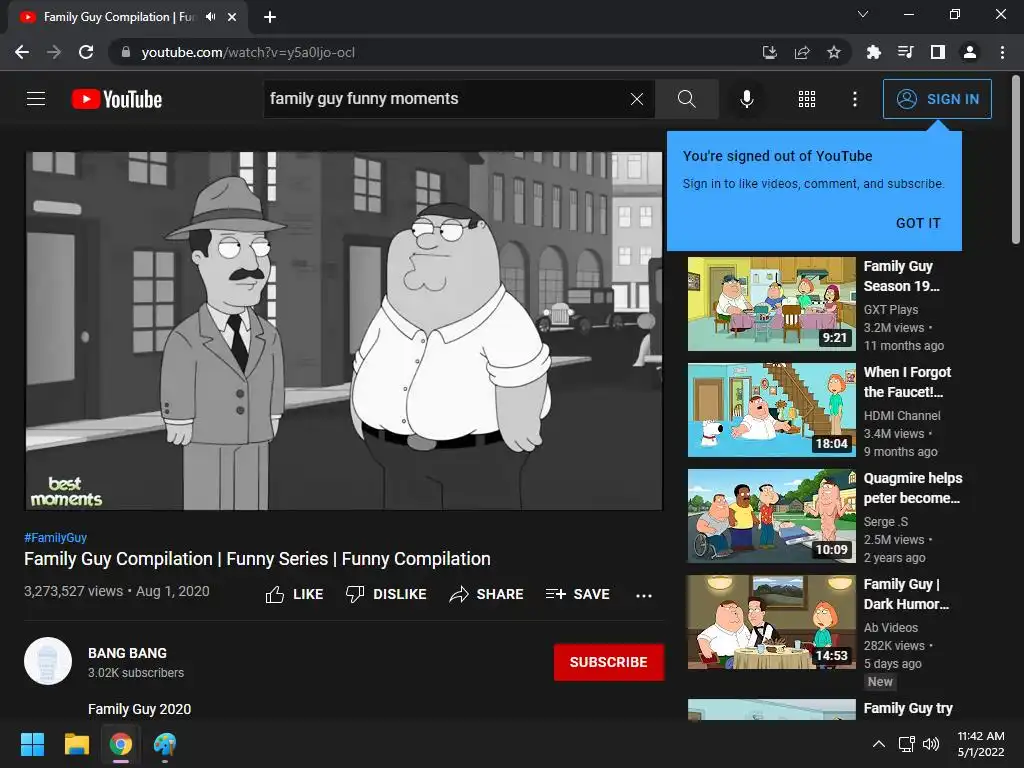The width and height of the screenshot is (1024, 768).
Task: Open Chrome profile icon
Action: coord(970,52)
